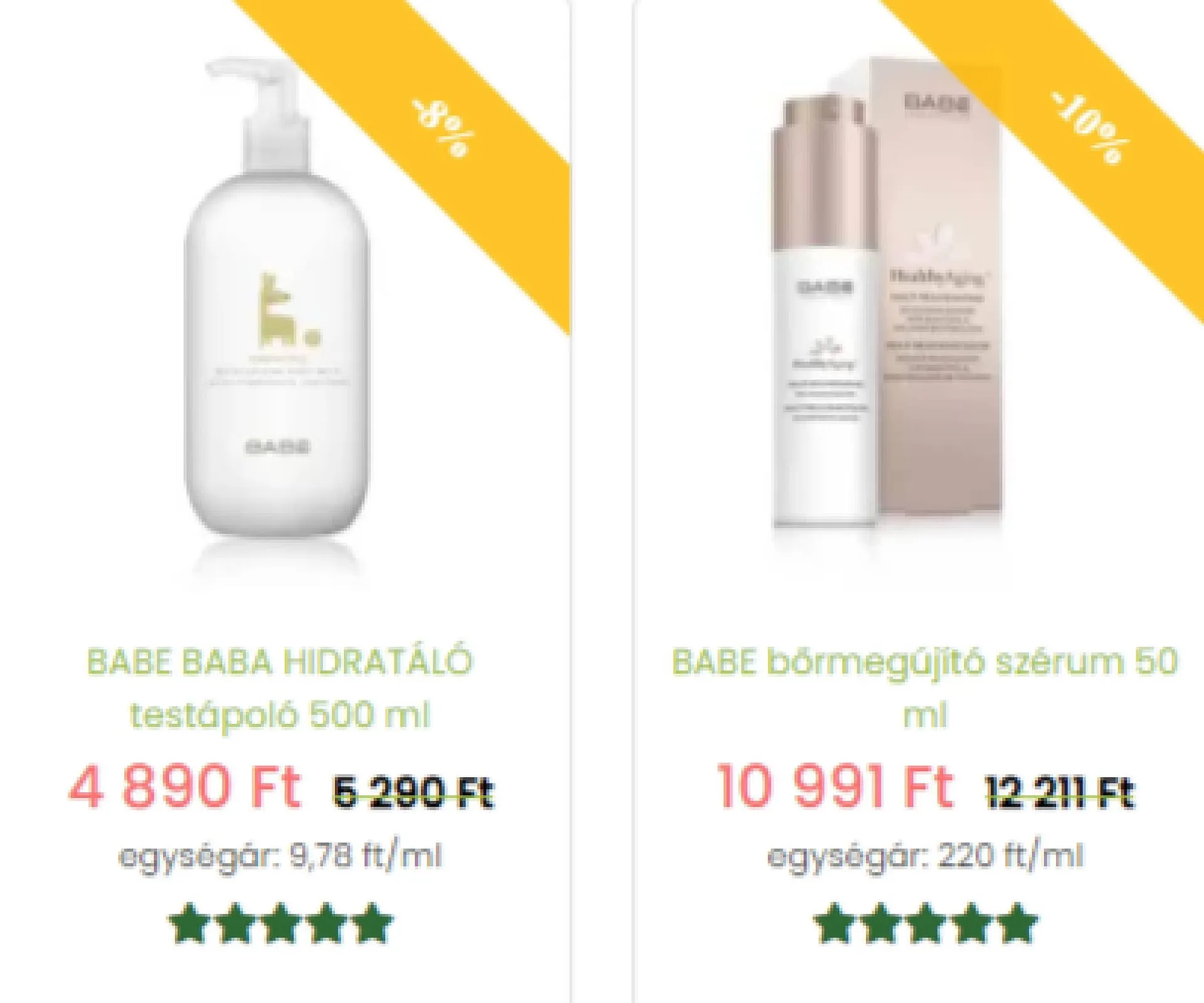
Task: Click first star of serum rating
Action: [x=834, y=923]
